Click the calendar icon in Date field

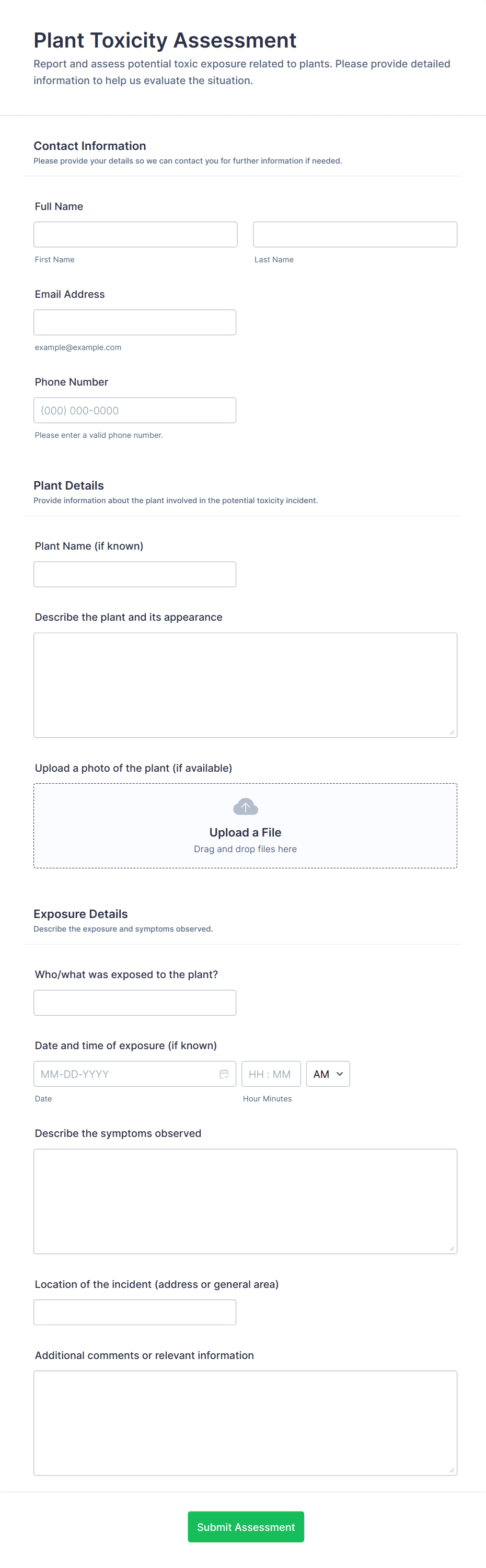224,1074
